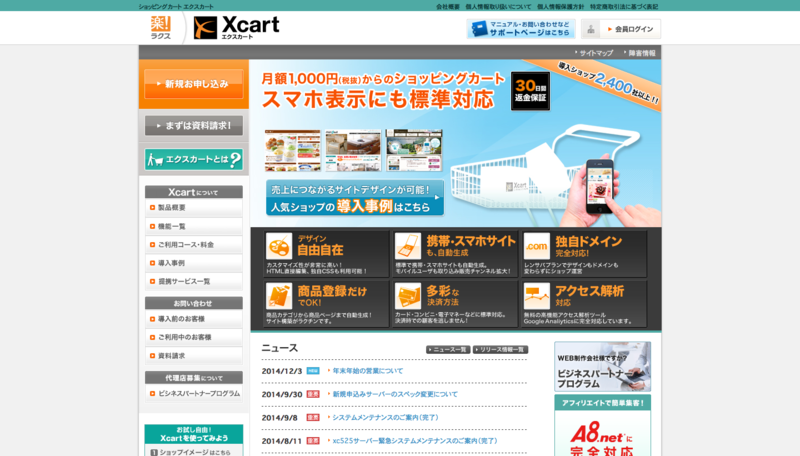Click the user icon beside 会員ログイン
The width and height of the screenshot is (800, 456).
click(x=591, y=29)
